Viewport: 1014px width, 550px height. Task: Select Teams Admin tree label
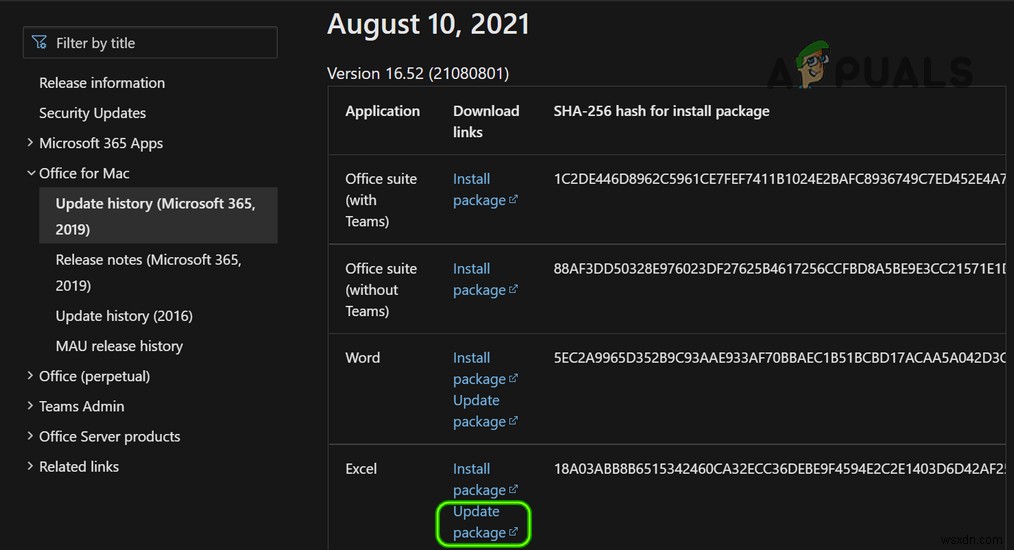81,406
